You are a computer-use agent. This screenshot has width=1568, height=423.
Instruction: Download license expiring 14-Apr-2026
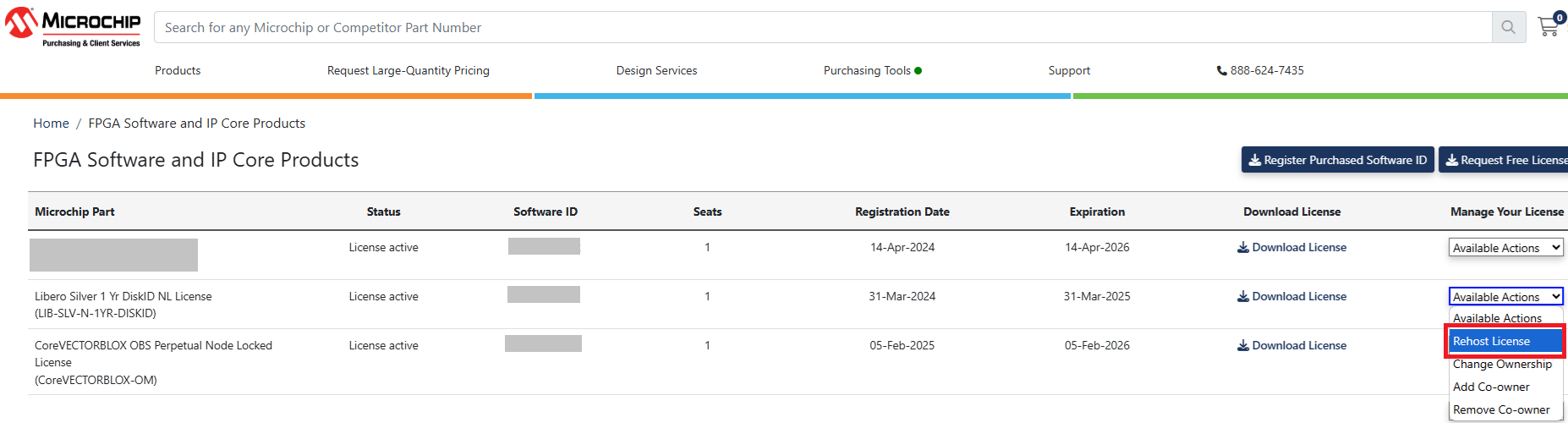click(1291, 248)
